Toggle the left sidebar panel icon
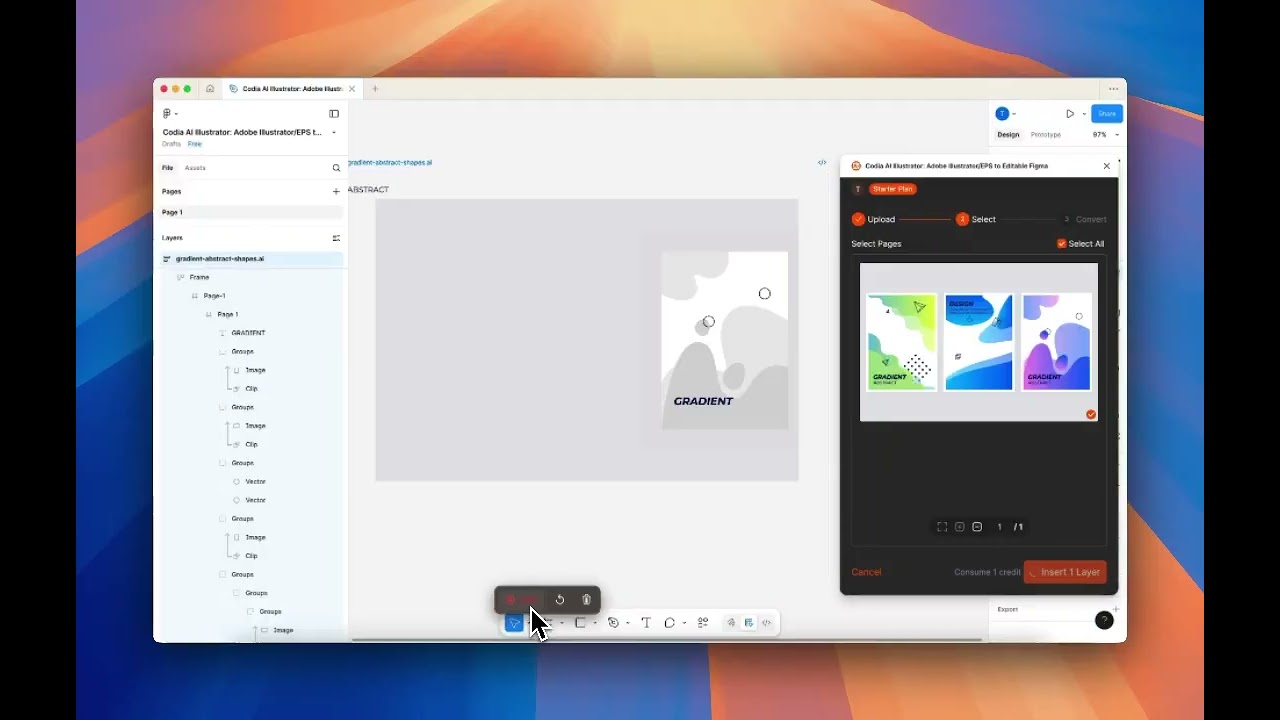Screen dimensions: 1280x720 point(334,114)
